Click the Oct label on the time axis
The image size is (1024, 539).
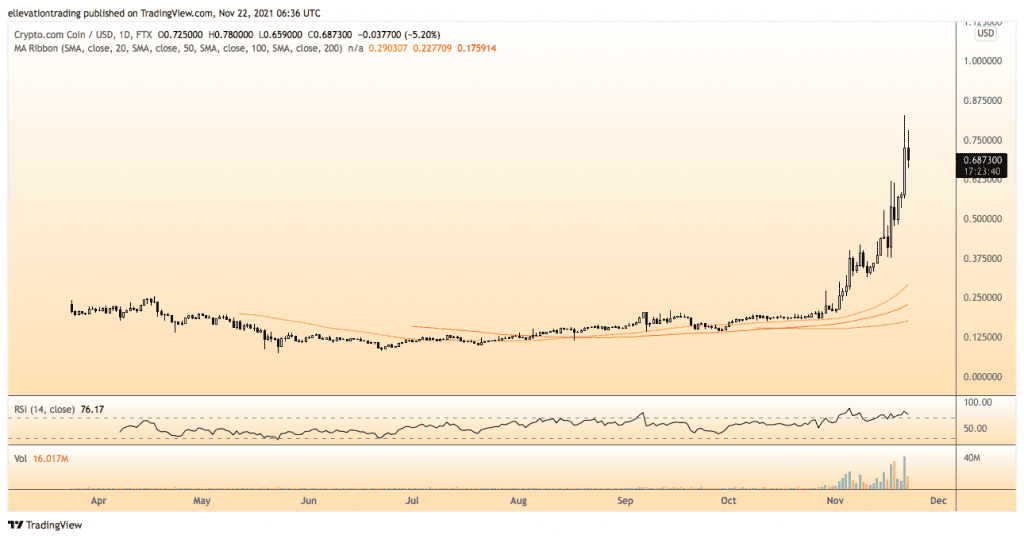728,501
